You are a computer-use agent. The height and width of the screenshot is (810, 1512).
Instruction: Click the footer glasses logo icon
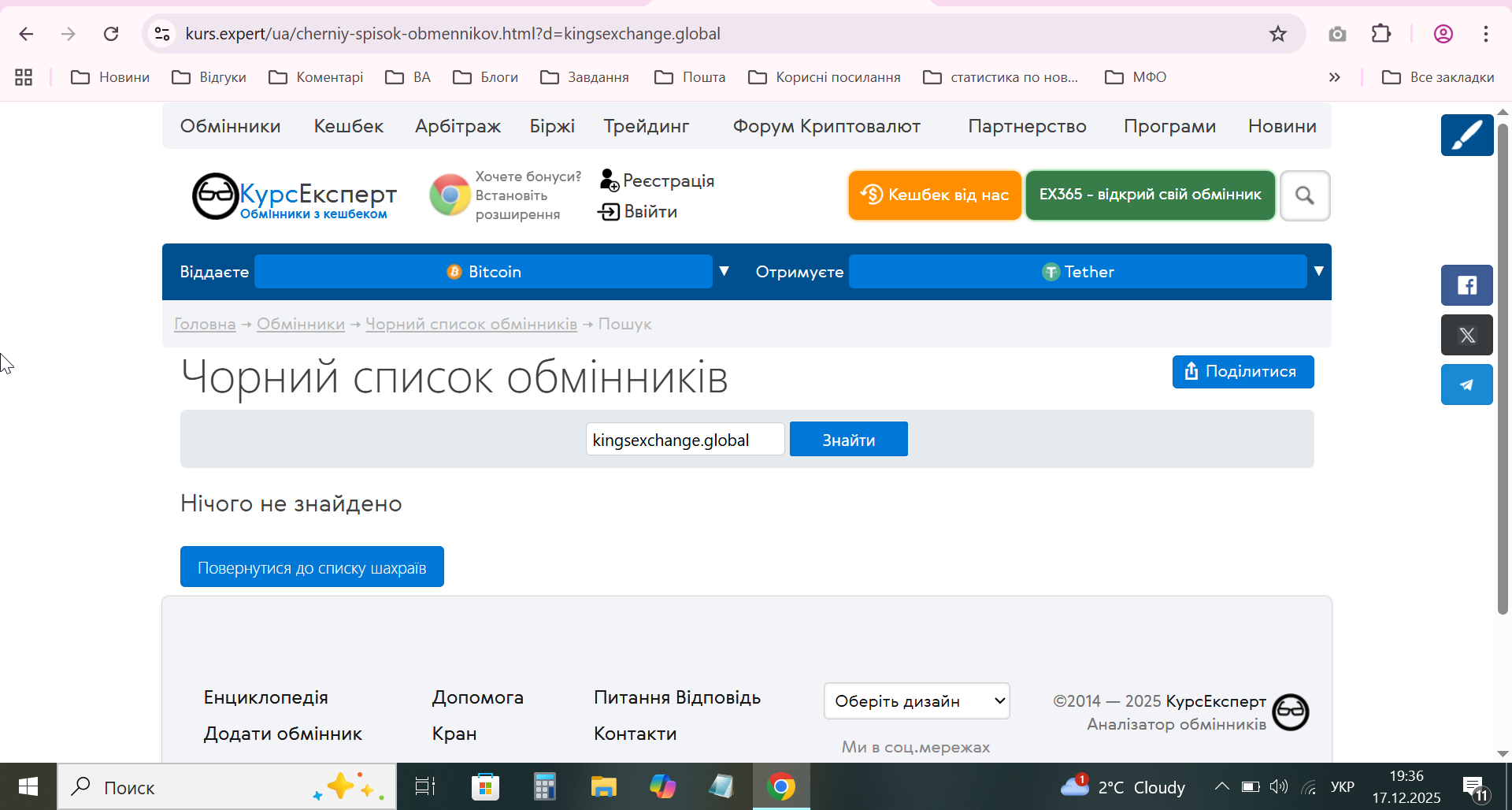coord(1291,712)
